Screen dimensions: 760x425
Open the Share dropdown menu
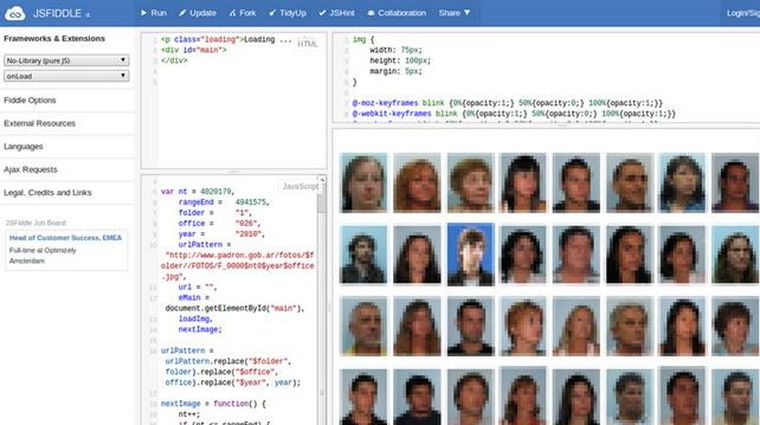click(454, 13)
